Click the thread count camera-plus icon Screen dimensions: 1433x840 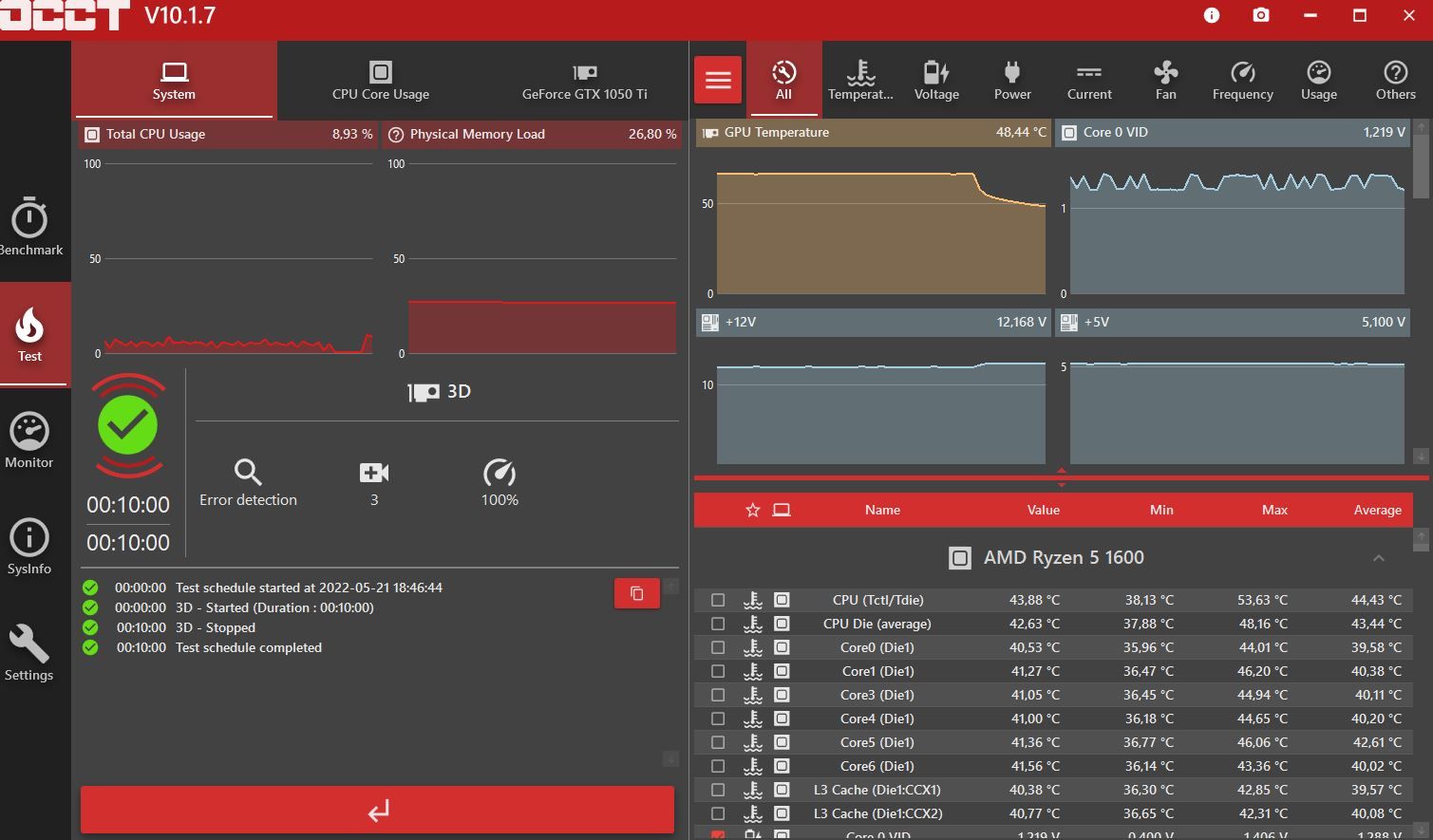pos(374,473)
